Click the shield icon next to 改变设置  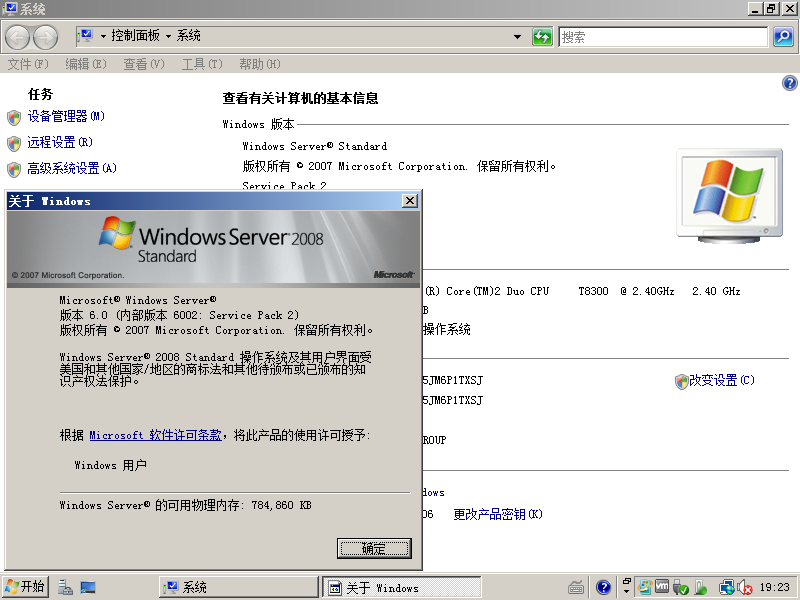point(681,381)
